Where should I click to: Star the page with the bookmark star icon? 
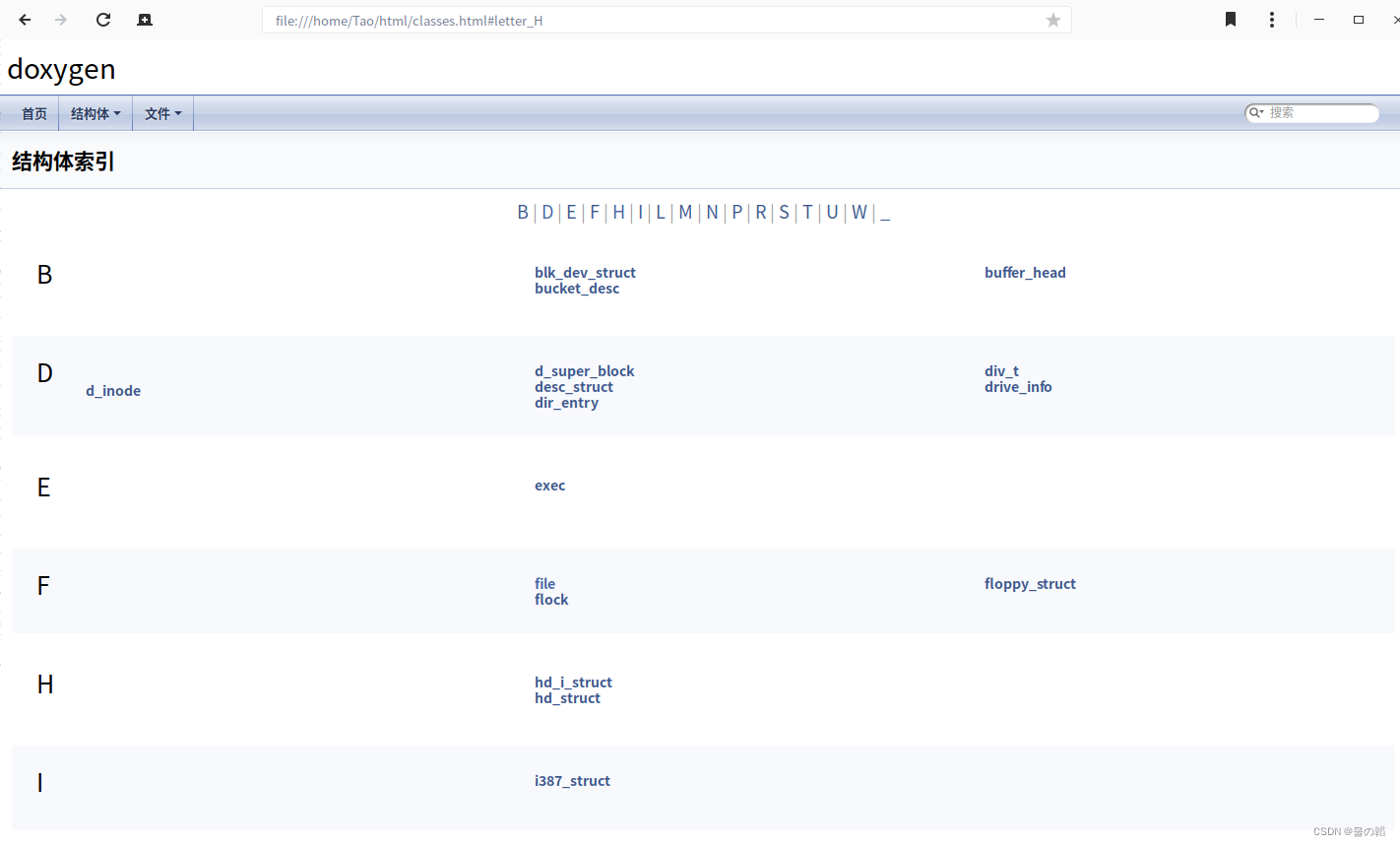pos(1053,21)
